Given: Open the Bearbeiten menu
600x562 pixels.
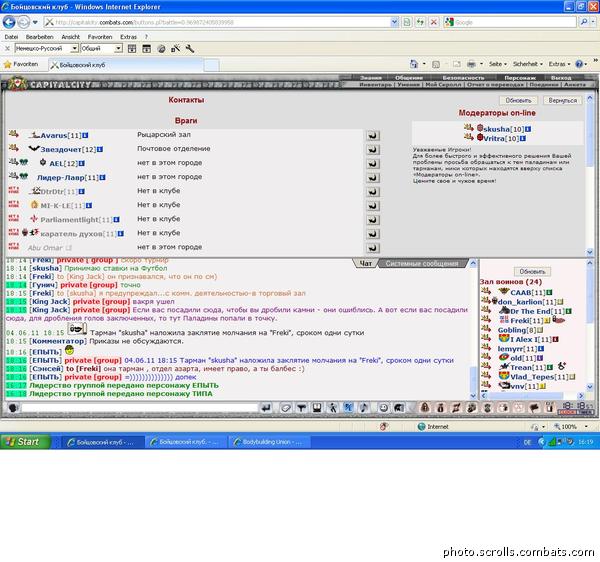Looking at the screenshot, I should [39, 37].
